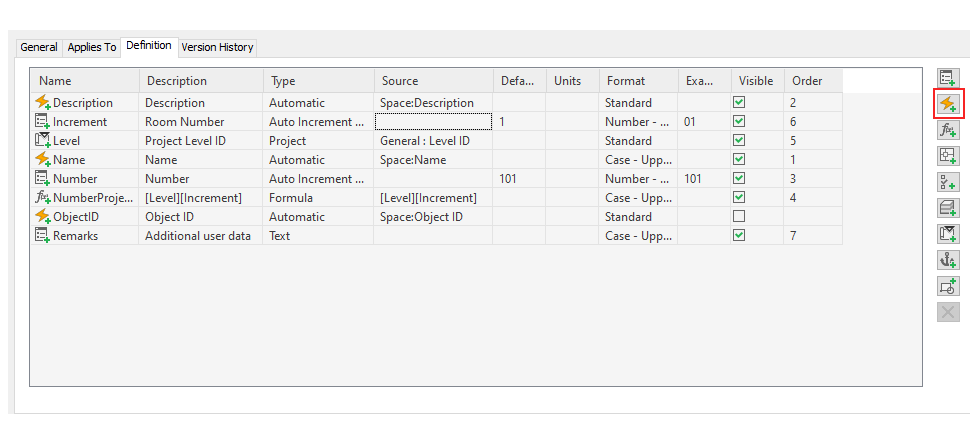
Task: Click the Order column header
Action: (x=813, y=81)
